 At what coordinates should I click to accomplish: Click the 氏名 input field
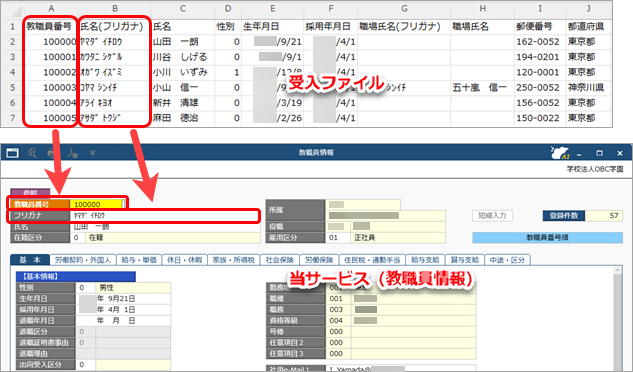click(165, 227)
